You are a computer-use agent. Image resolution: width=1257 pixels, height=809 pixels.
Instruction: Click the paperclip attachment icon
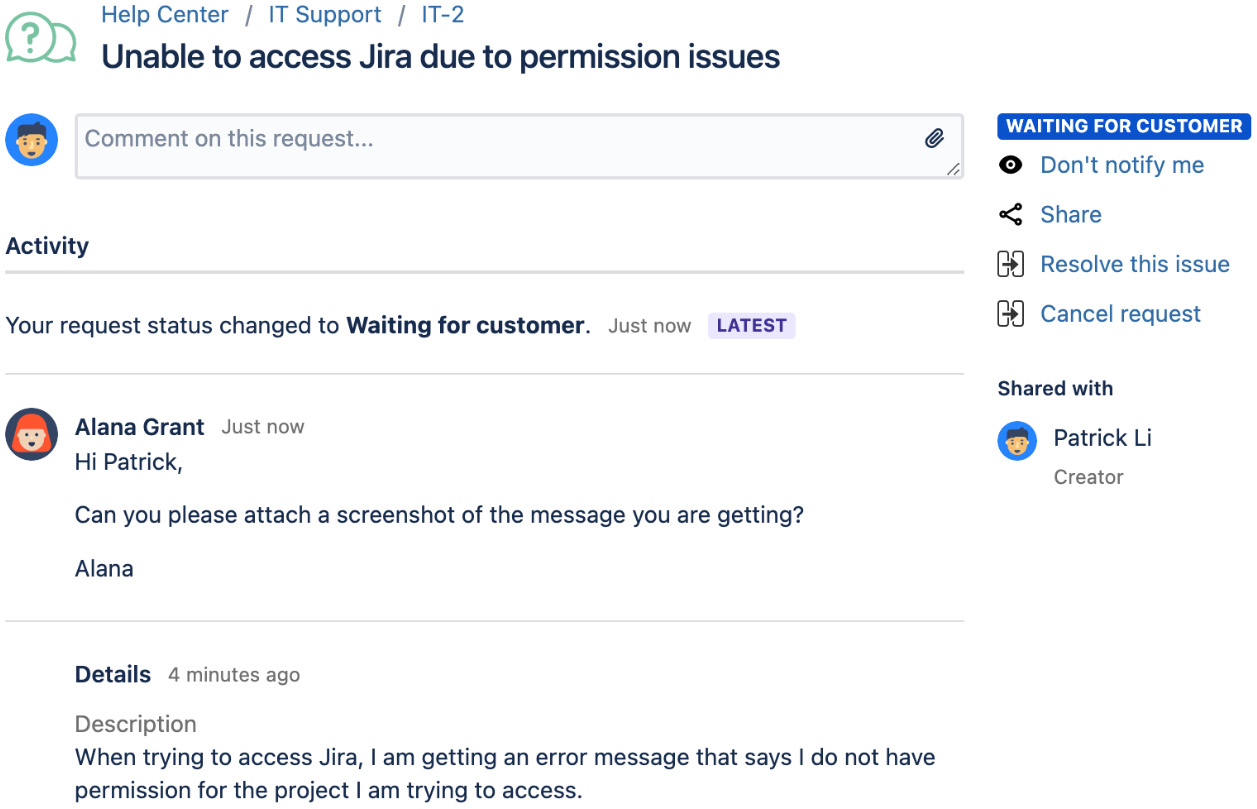[x=936, y=138]
